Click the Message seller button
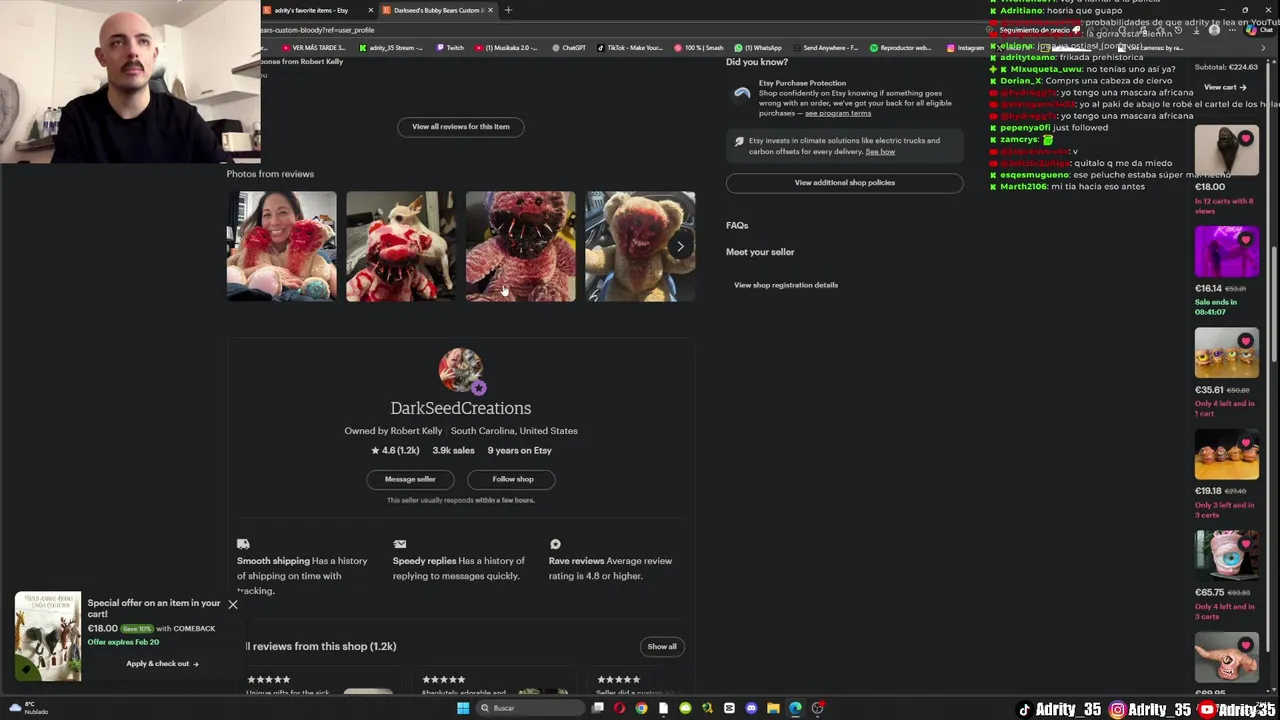Screen dimensions: 1280x720 click(x=410, y=479)
